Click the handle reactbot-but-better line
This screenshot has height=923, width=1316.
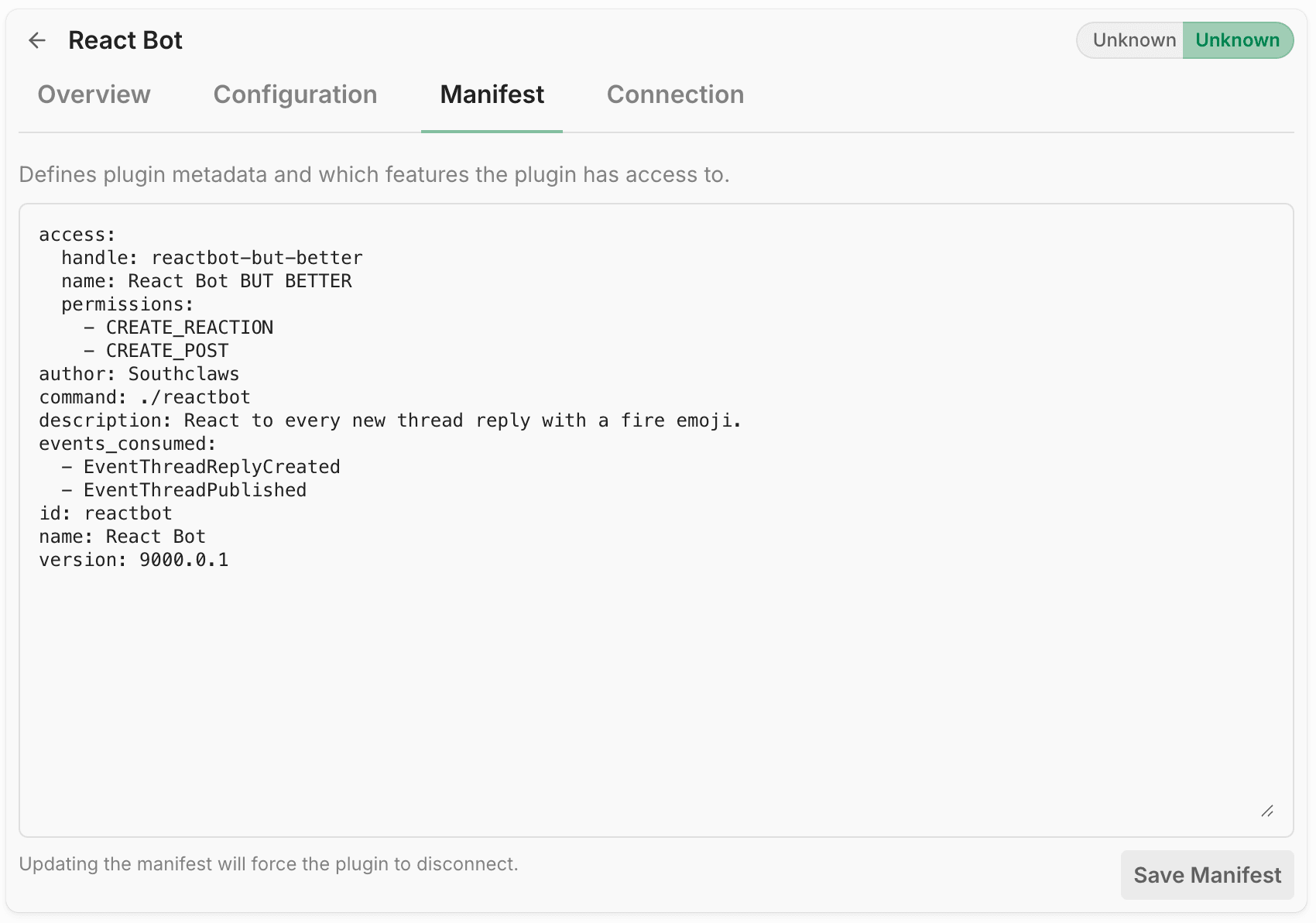[212, 258]
